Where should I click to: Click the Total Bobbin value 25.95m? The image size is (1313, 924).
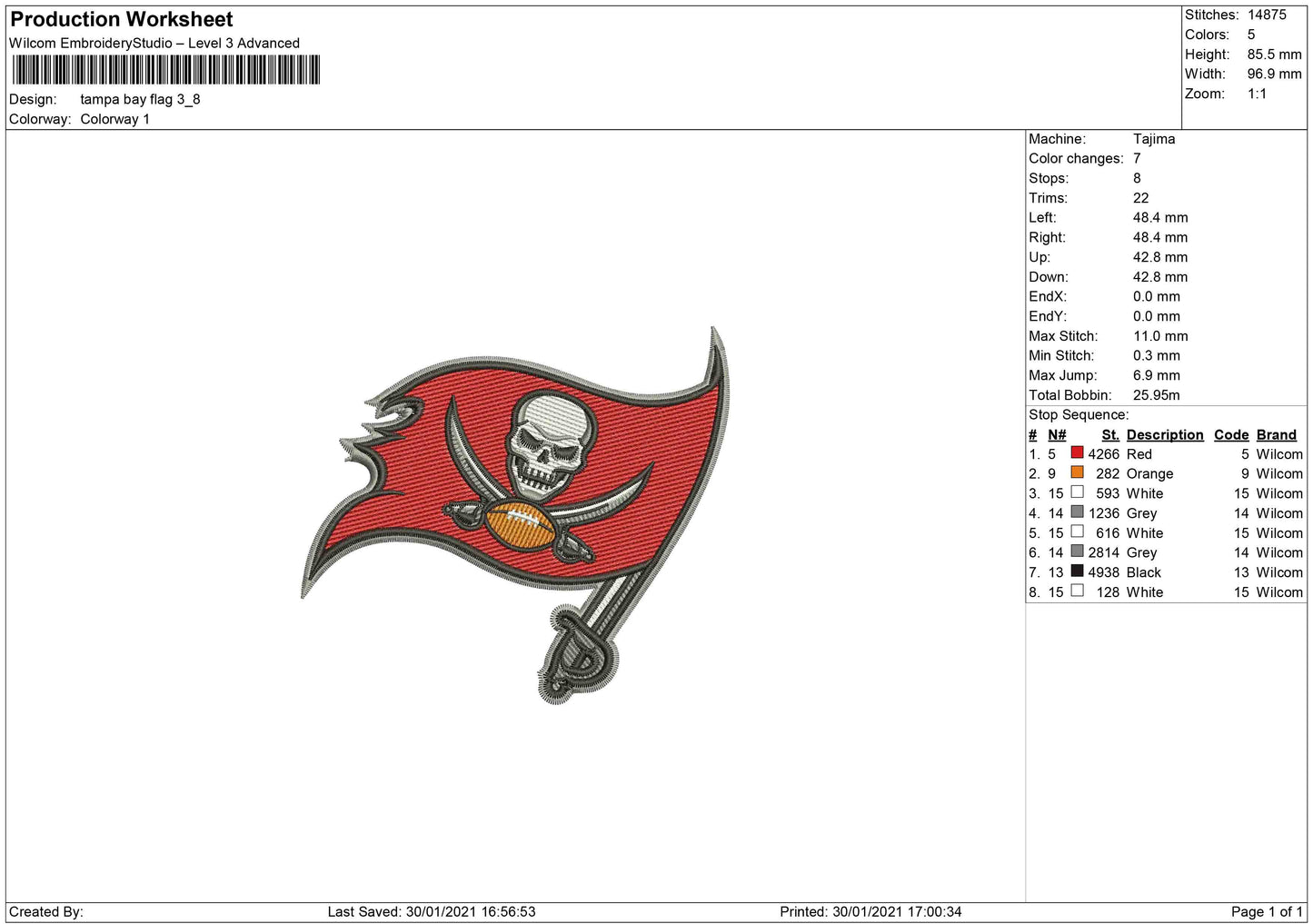click(x=1157, y=395)
